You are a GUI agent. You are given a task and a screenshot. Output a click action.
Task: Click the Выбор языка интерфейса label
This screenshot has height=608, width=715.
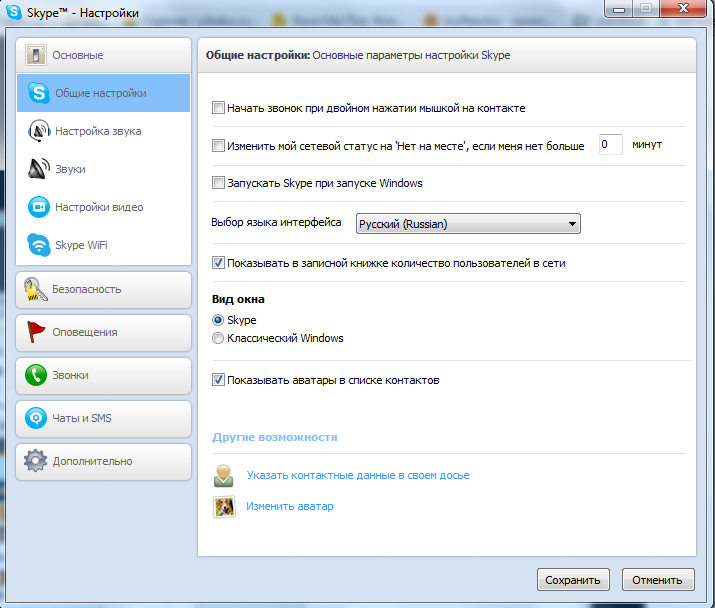[276, 222]
